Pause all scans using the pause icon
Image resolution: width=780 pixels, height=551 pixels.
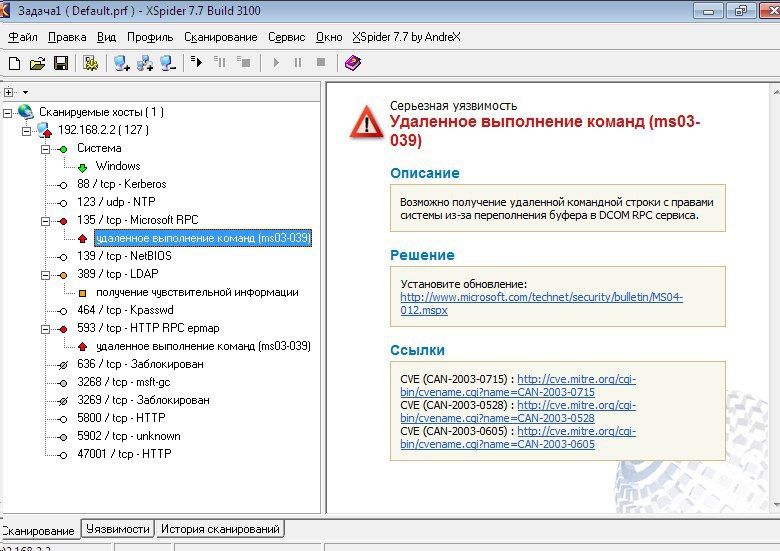click(x=298, y=63)
